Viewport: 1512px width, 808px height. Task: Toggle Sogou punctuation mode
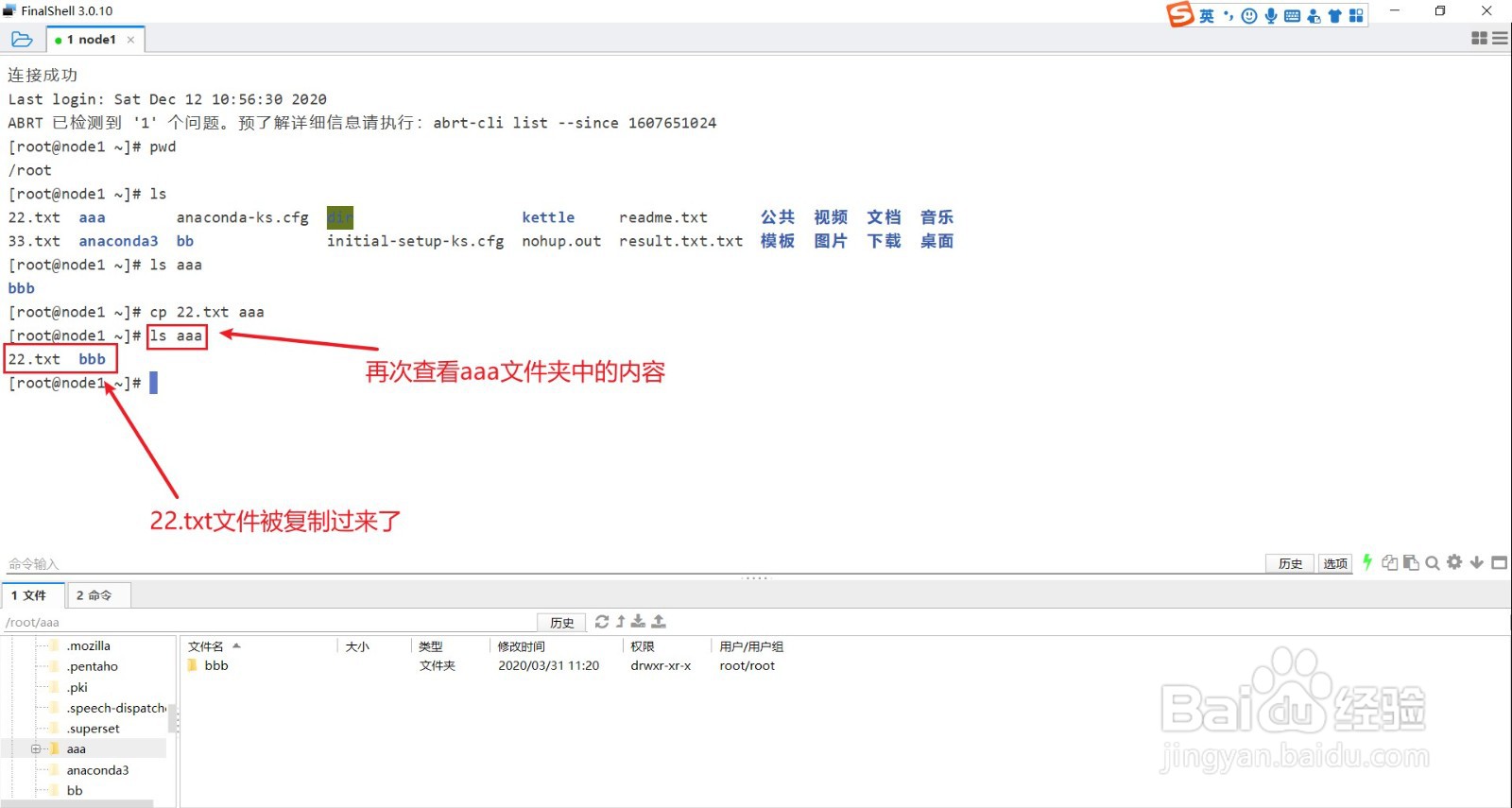pos(1228,16)
